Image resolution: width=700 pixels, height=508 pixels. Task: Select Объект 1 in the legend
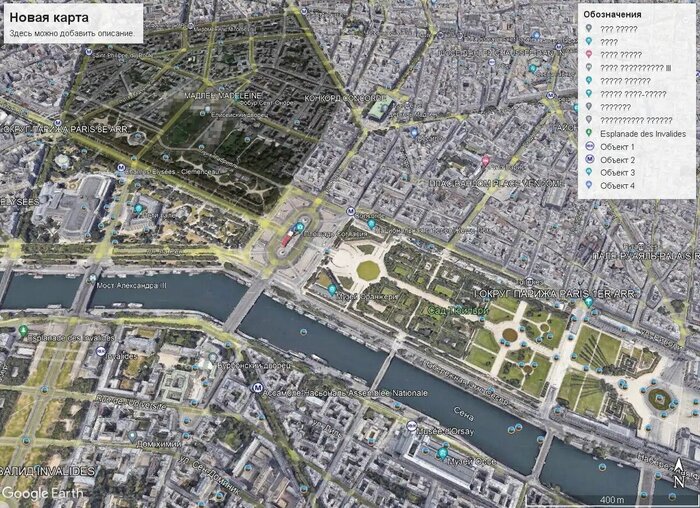pyautogui.click(x=617, y=147)
